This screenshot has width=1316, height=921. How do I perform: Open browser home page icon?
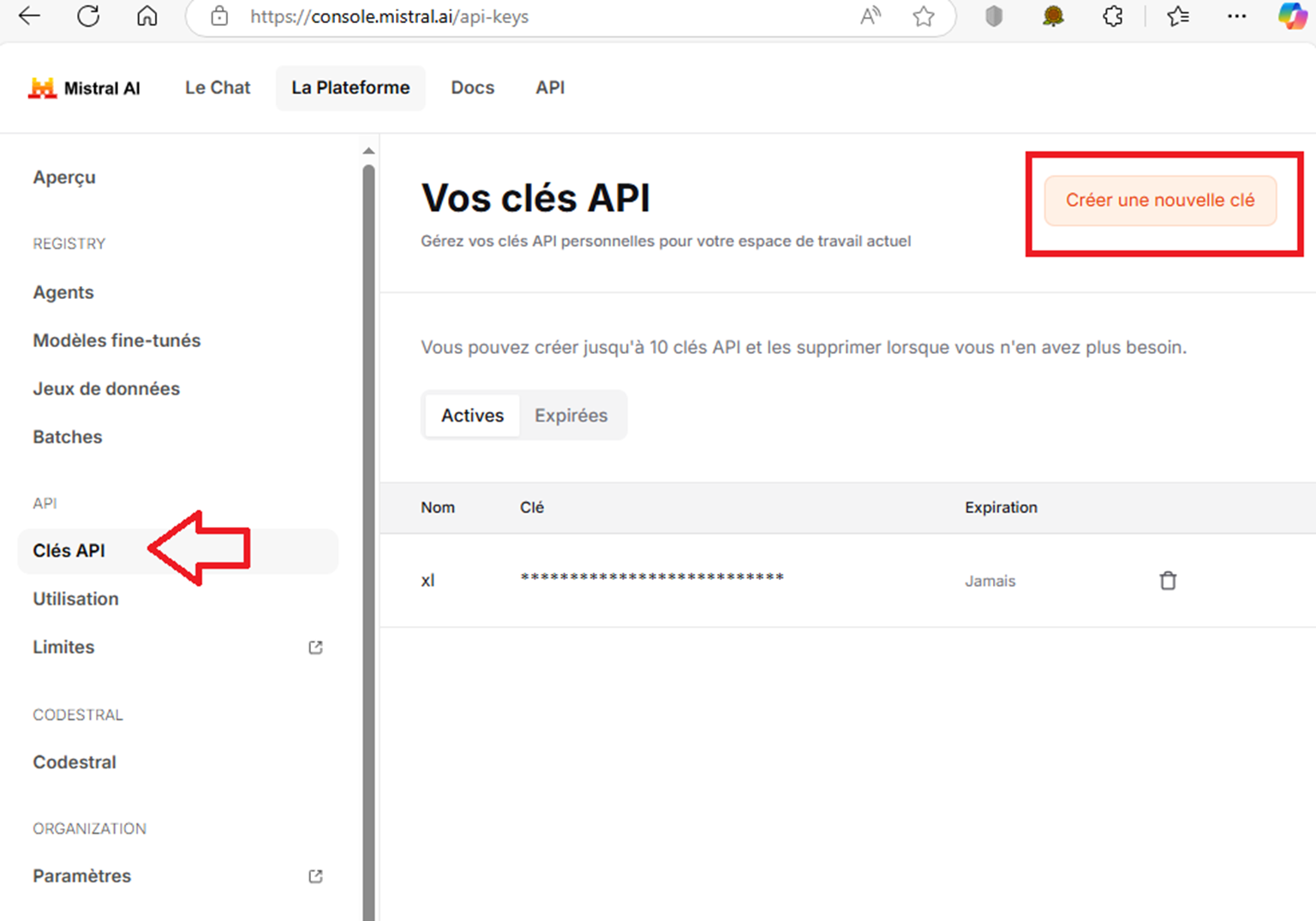tap(147, 16)
